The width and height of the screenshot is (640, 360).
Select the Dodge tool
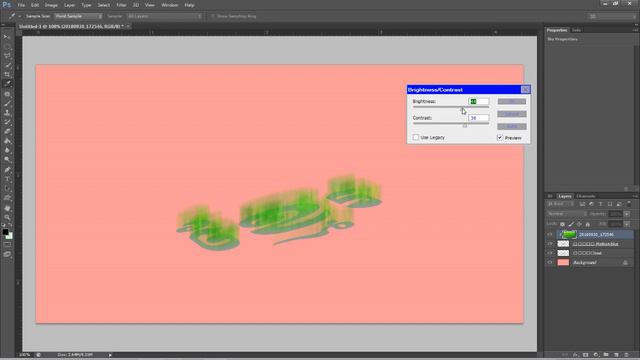[x=7, y=160]
